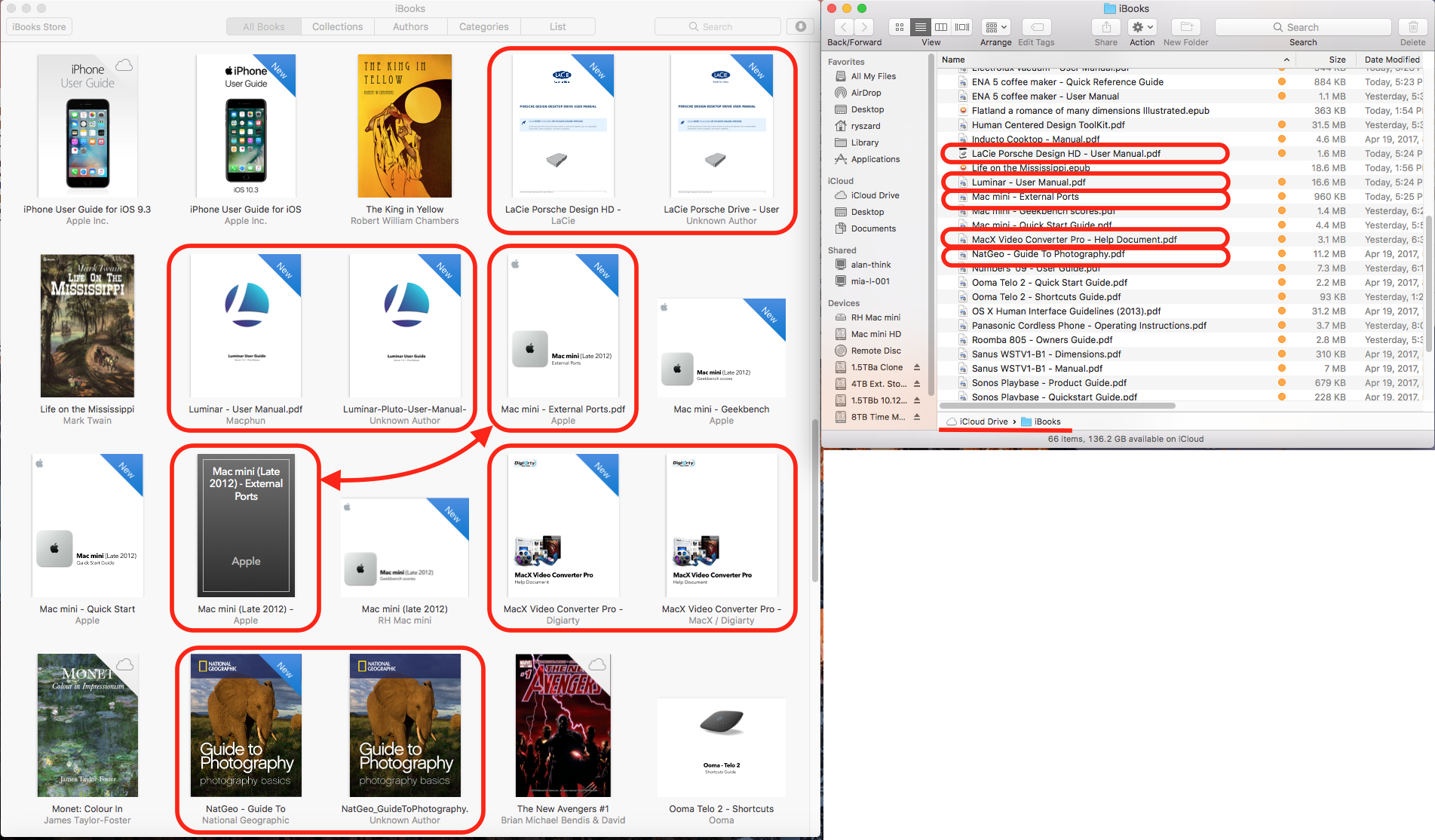Switch to the List tab
Viewport: 1435px width, 840px height.
click(x=558, y=26)
